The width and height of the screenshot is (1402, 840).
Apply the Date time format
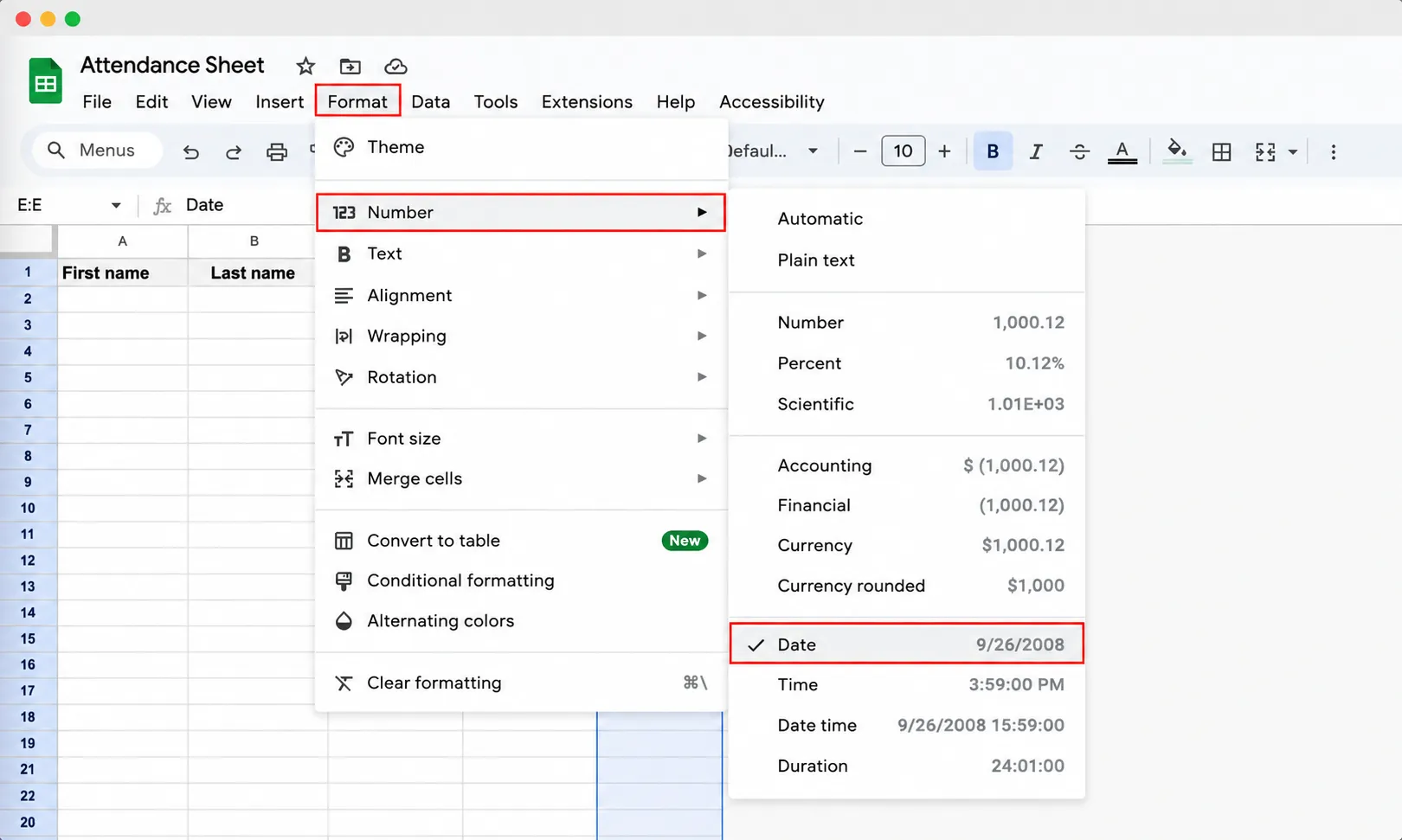(x=907, y=725)
